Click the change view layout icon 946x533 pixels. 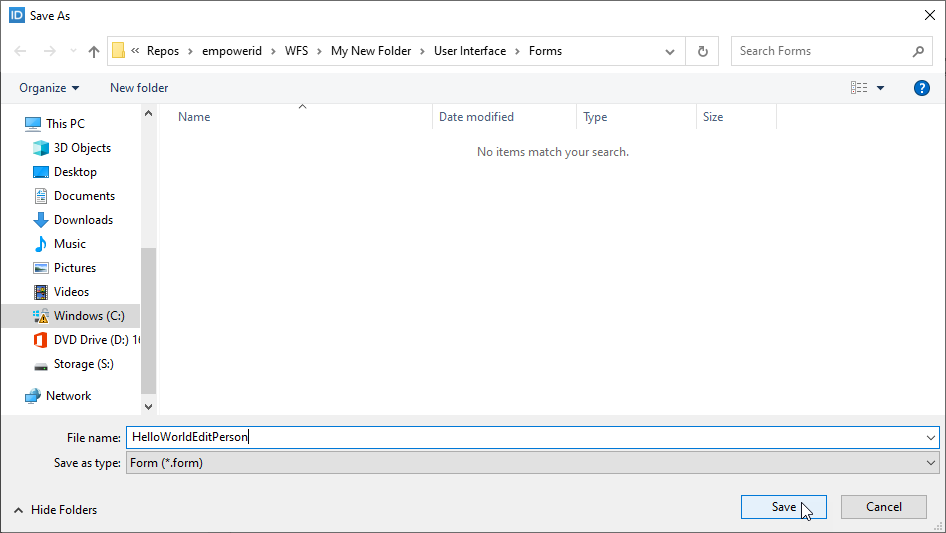pos(859,88)
